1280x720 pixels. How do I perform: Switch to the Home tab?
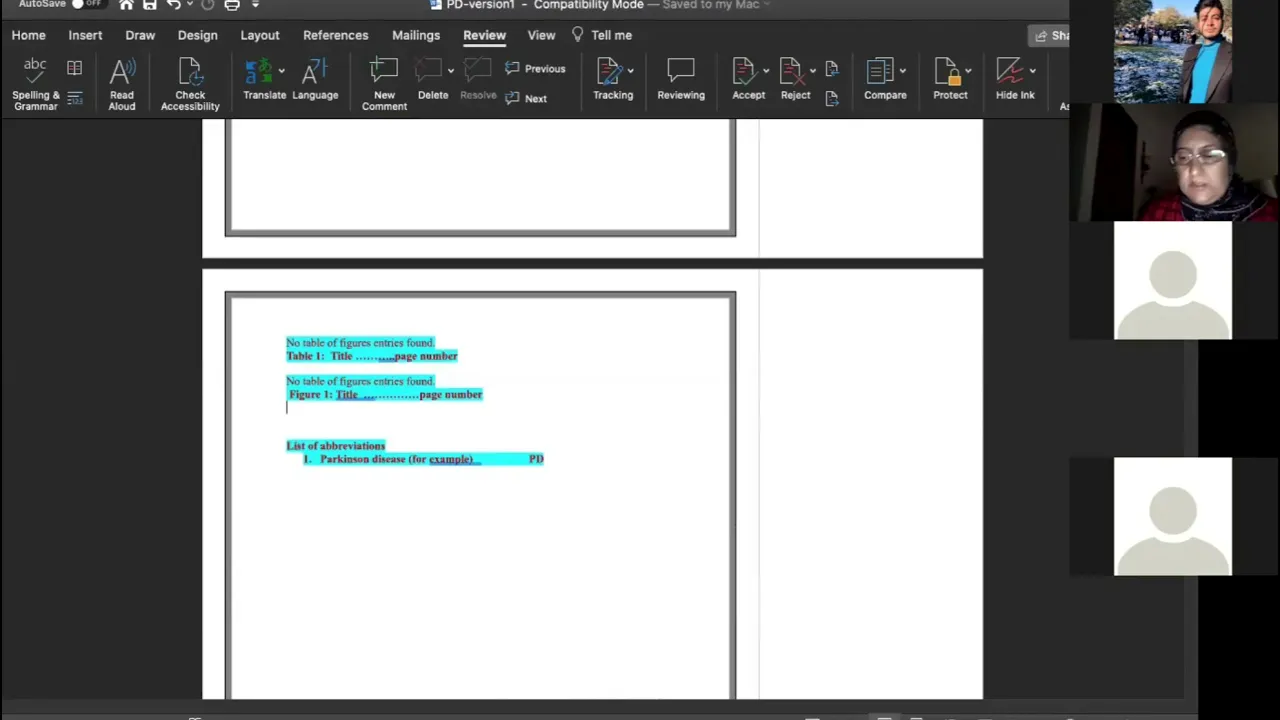coord(29,35)
